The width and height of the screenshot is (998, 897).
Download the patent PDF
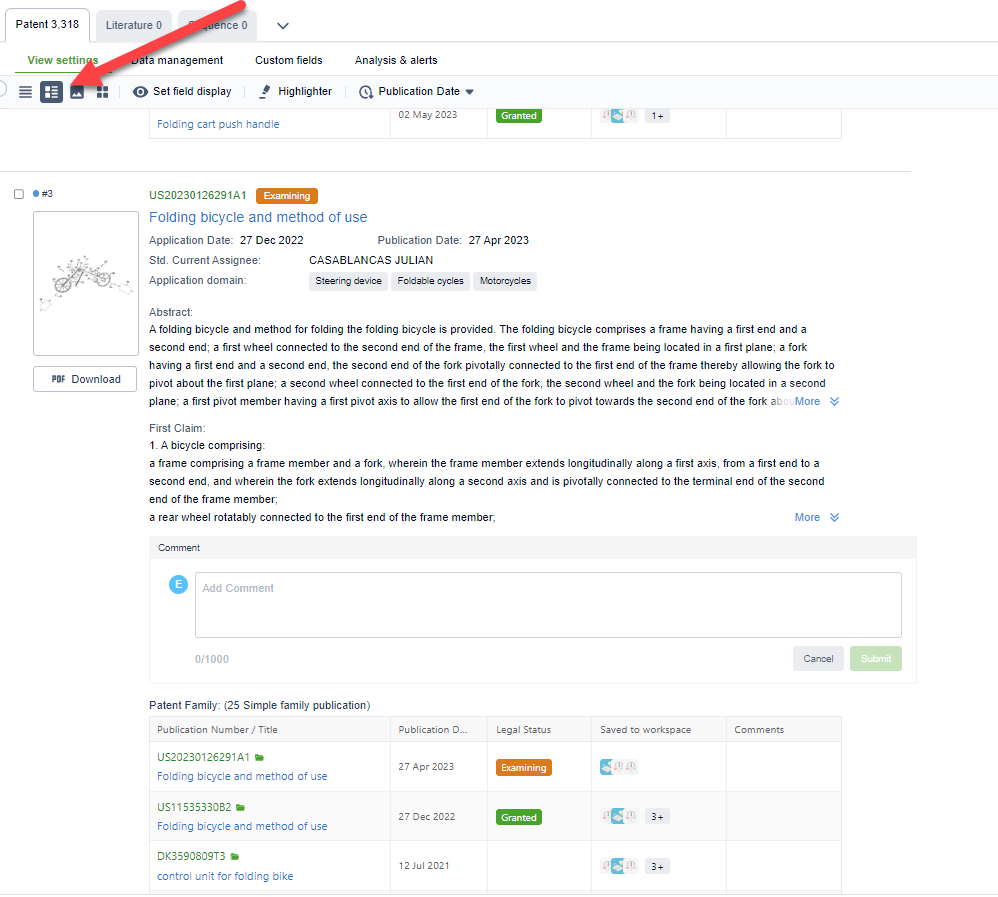coord(85,379)
